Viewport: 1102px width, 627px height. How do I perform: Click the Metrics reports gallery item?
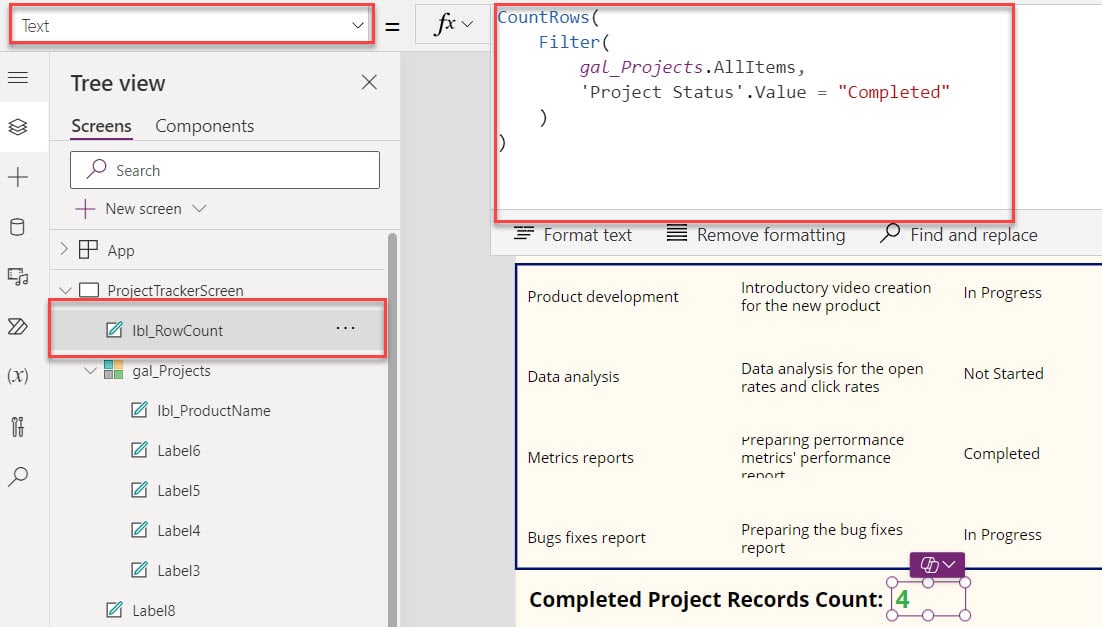click(581, 458)
